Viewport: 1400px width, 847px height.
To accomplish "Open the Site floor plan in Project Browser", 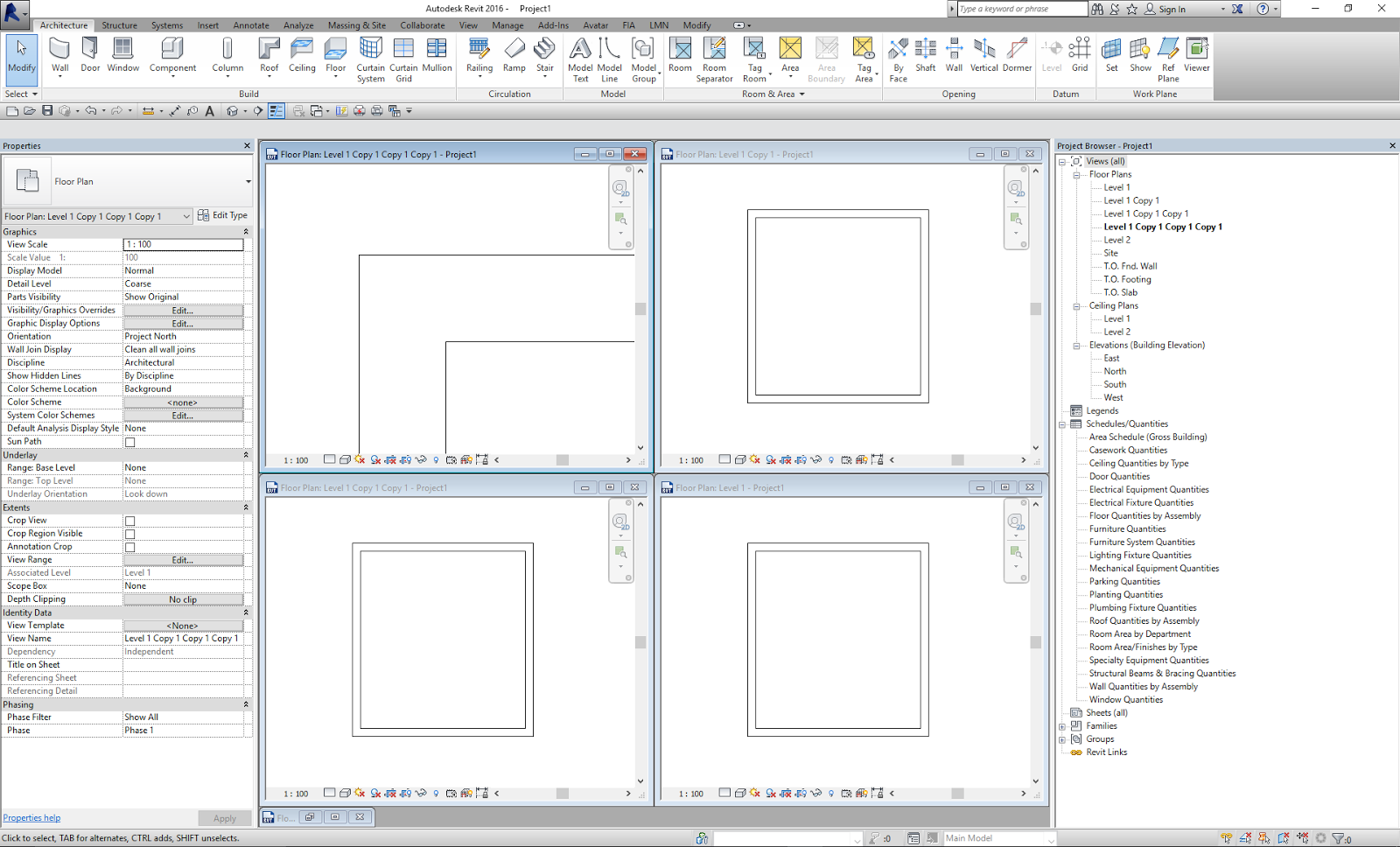I will coord(1110,253).
